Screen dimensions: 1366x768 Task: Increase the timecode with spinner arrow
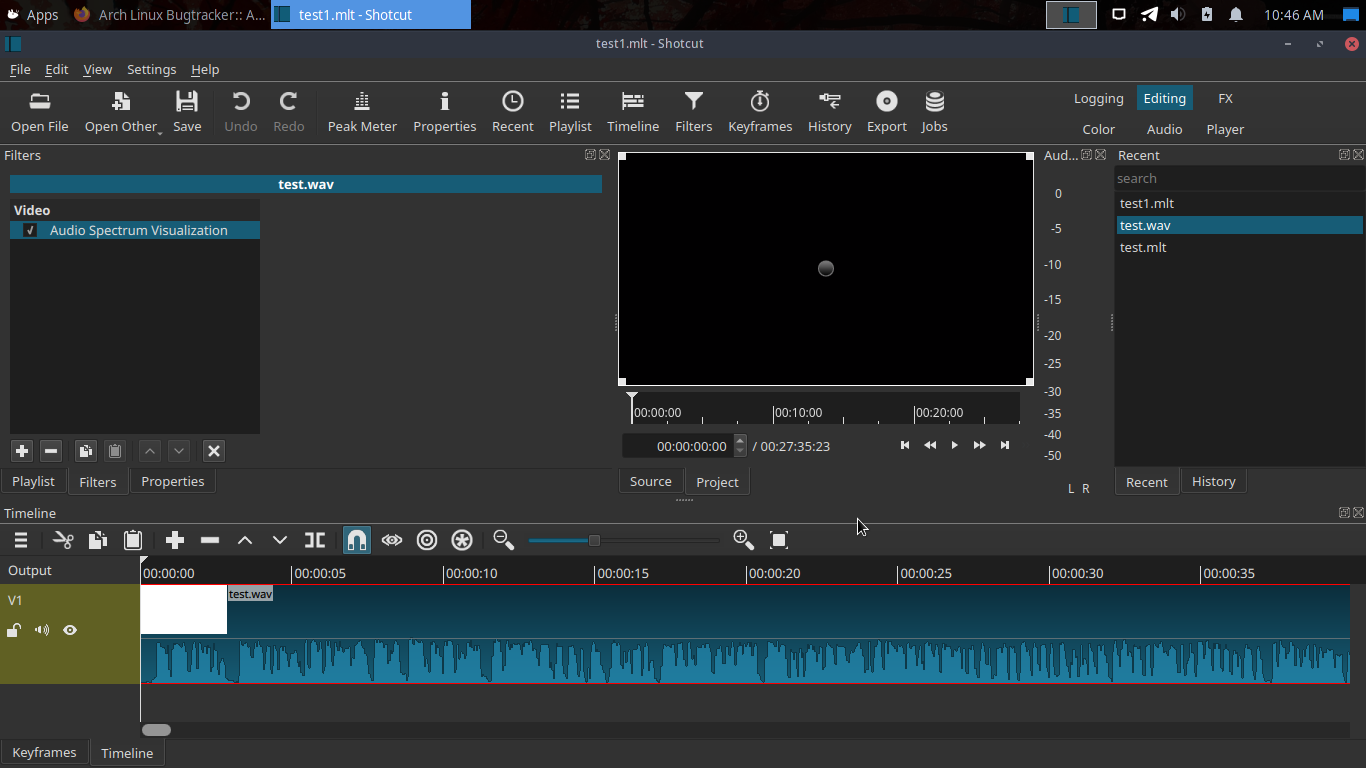[740, 440]
